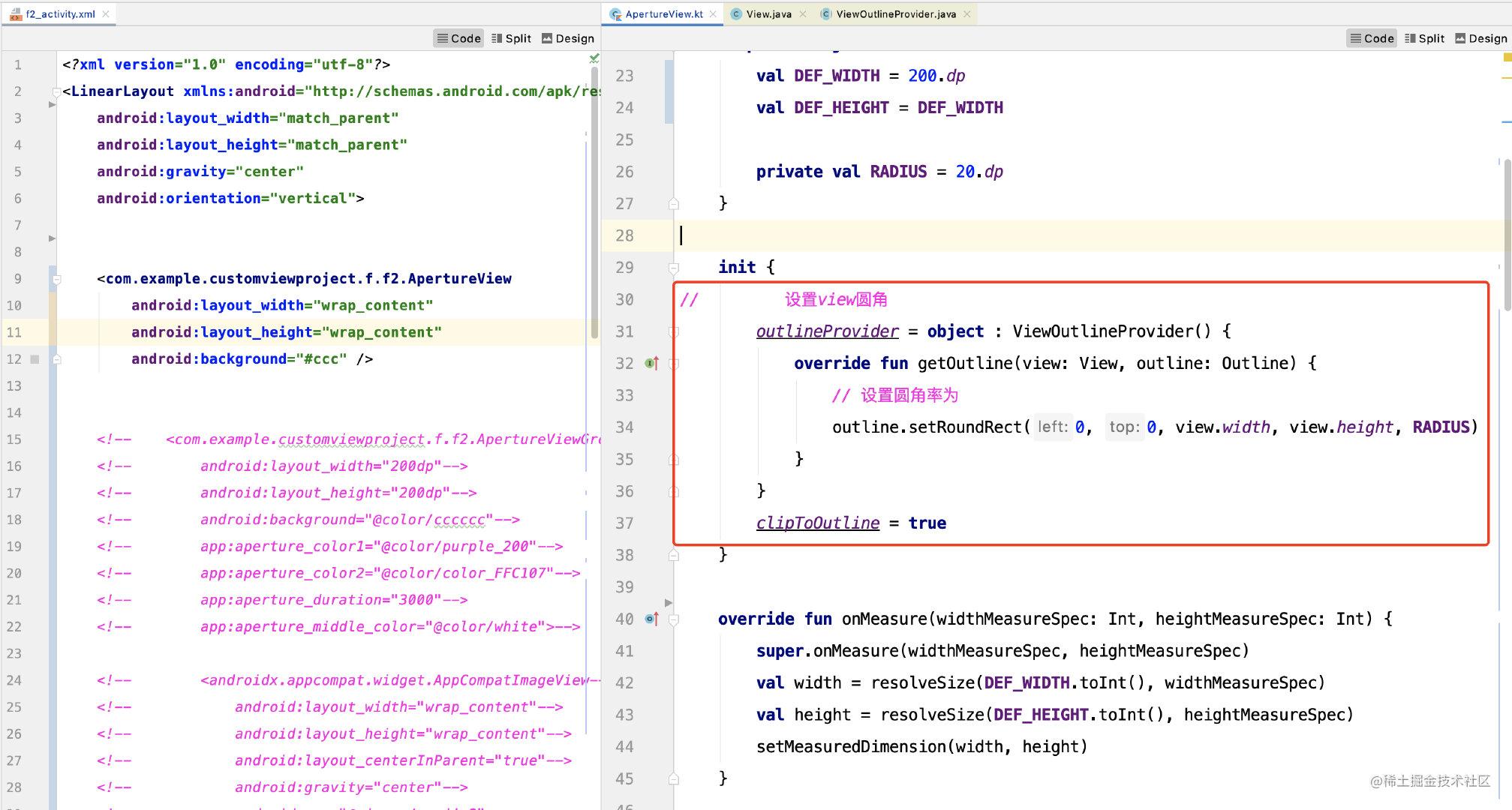
Task: Click the green inspection checkmark in f2_activity.xml
Action: point(594,58)
